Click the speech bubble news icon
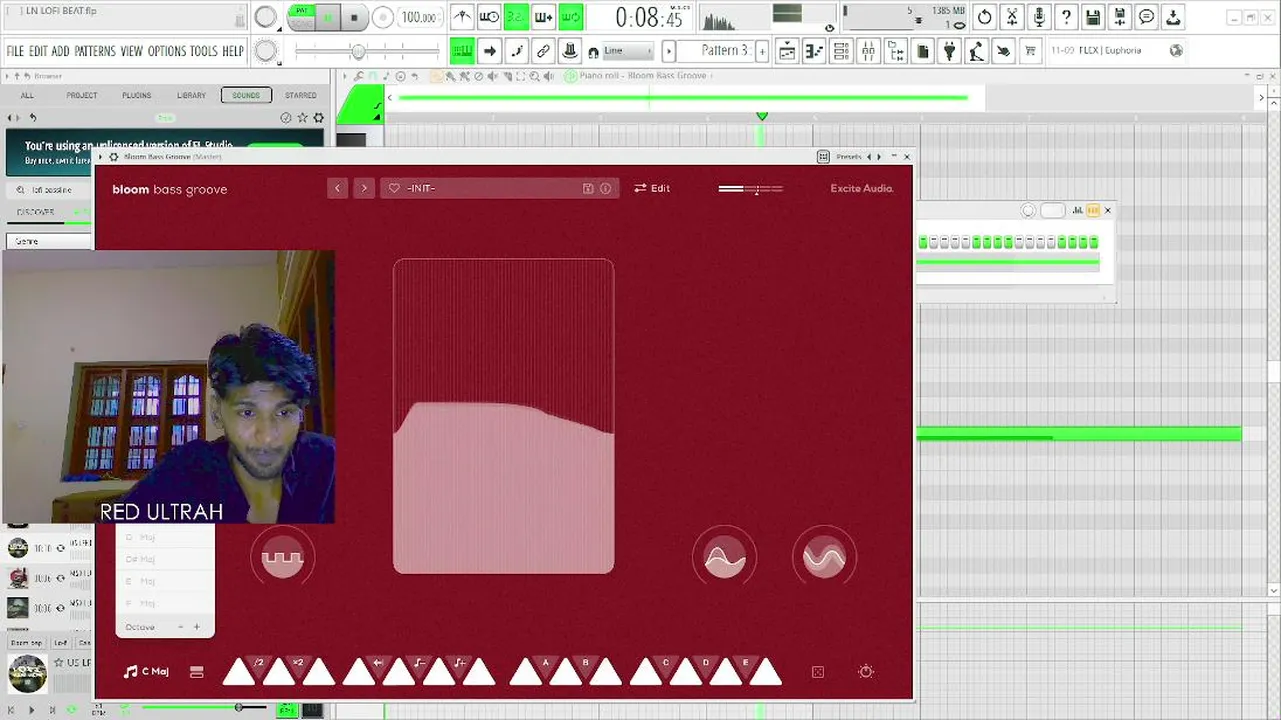1281x720 pixels. pos(1147,17)
